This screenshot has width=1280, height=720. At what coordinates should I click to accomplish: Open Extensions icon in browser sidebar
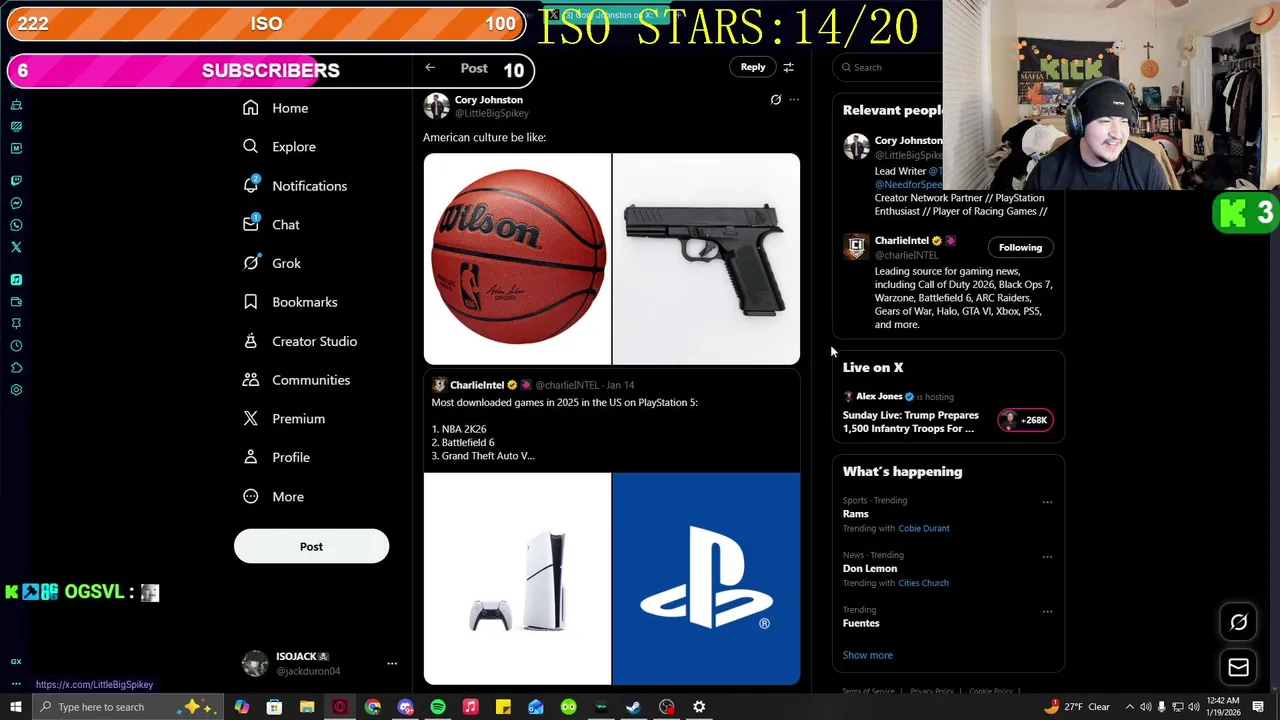pyautogui.click(x=16, y=368)
